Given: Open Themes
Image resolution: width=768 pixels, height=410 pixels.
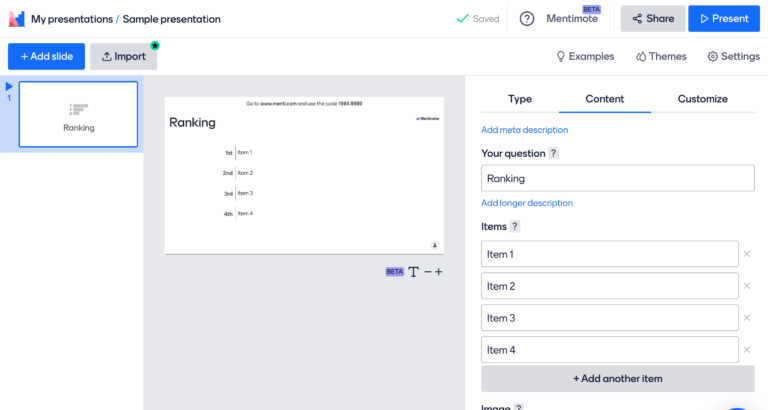Looking at the screenshot, I should 661,56.
